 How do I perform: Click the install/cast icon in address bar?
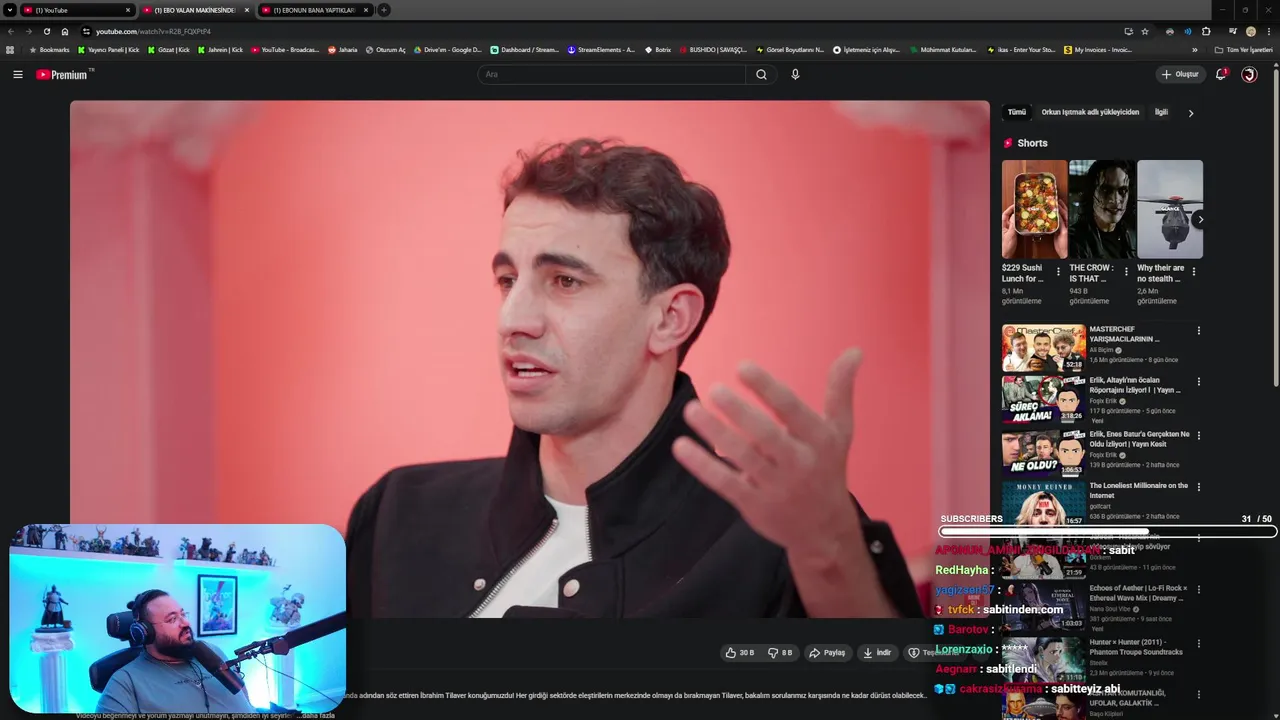(x=1128, y=31)
